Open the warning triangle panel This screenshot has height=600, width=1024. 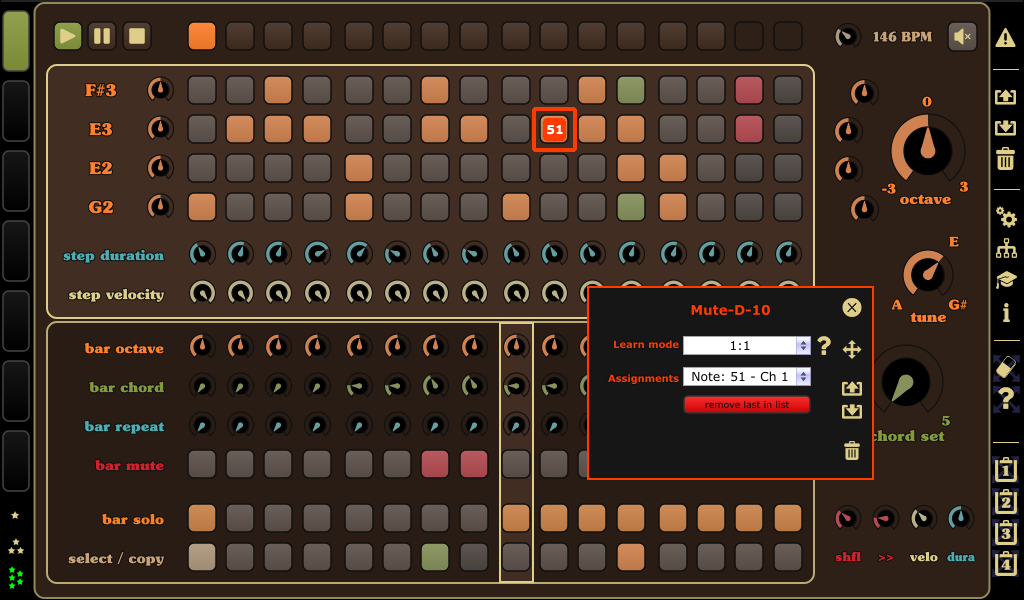pyautogui.click(x=1006, y=38)
